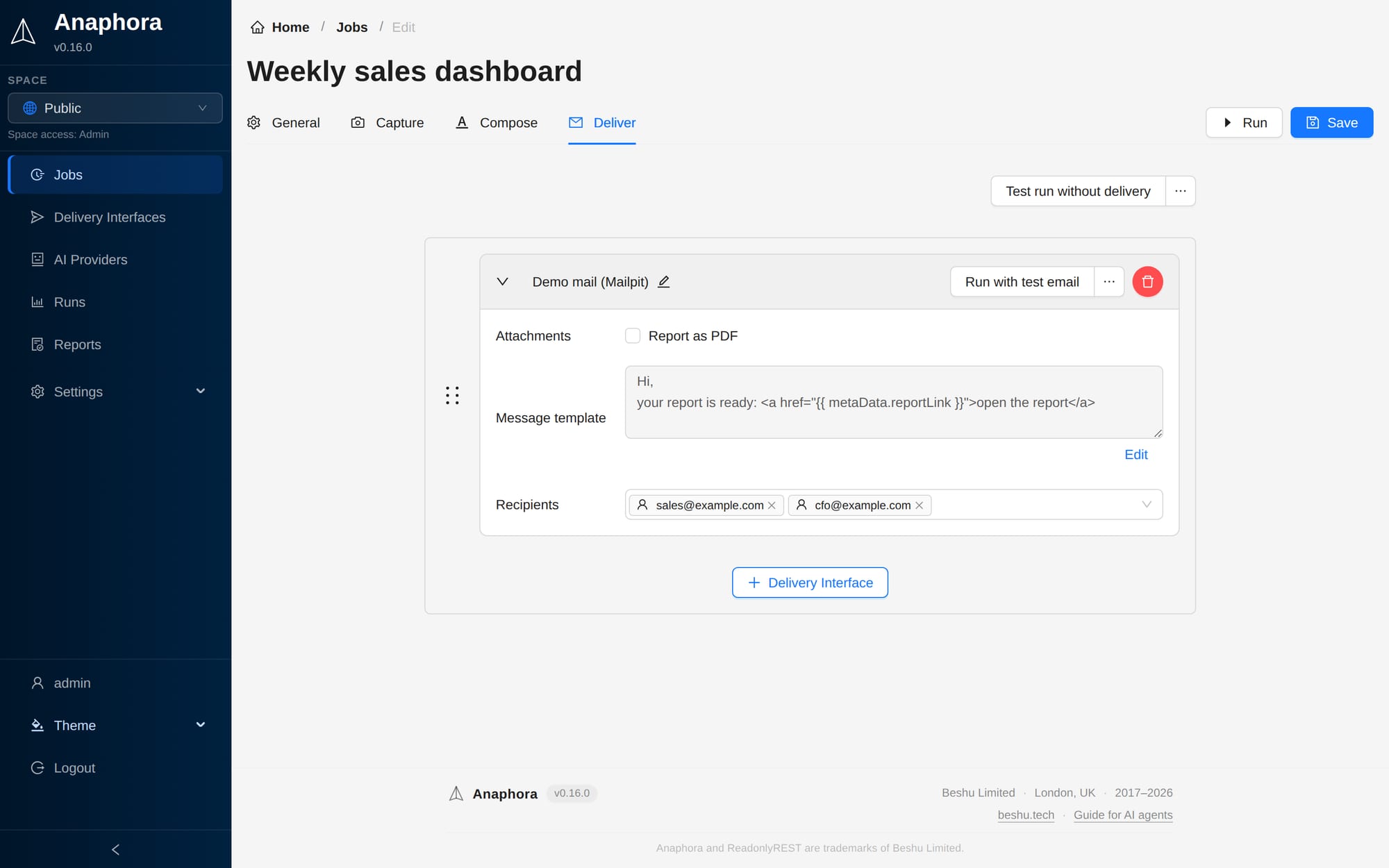Delete the Demo mail delivery interface
1389x868 pixels.
[x=1147, y=282]
